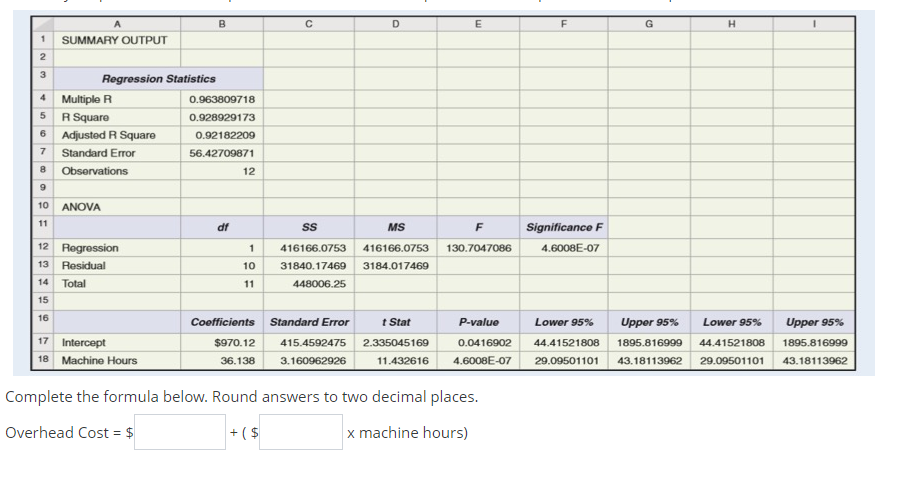
Task: Click the Multiple R label cell
Action: pyautogui.click(x=117, y=99)
